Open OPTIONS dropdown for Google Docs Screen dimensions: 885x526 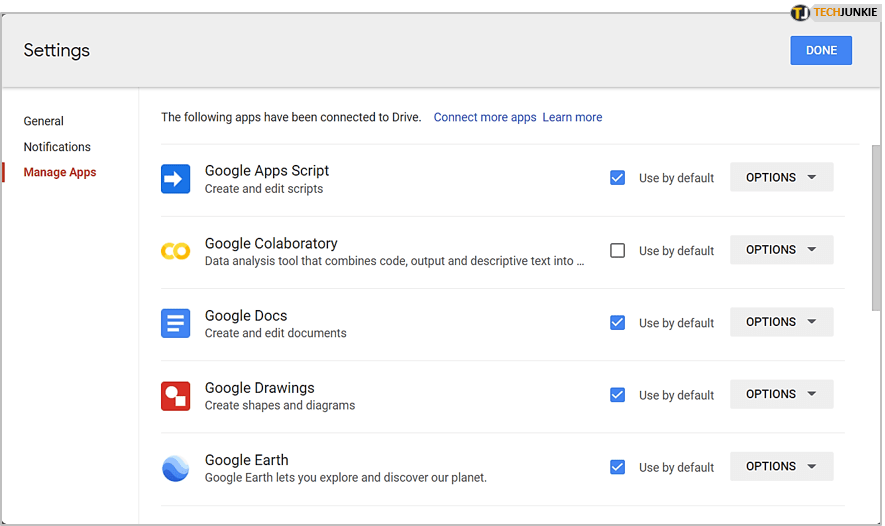[781, 321]
